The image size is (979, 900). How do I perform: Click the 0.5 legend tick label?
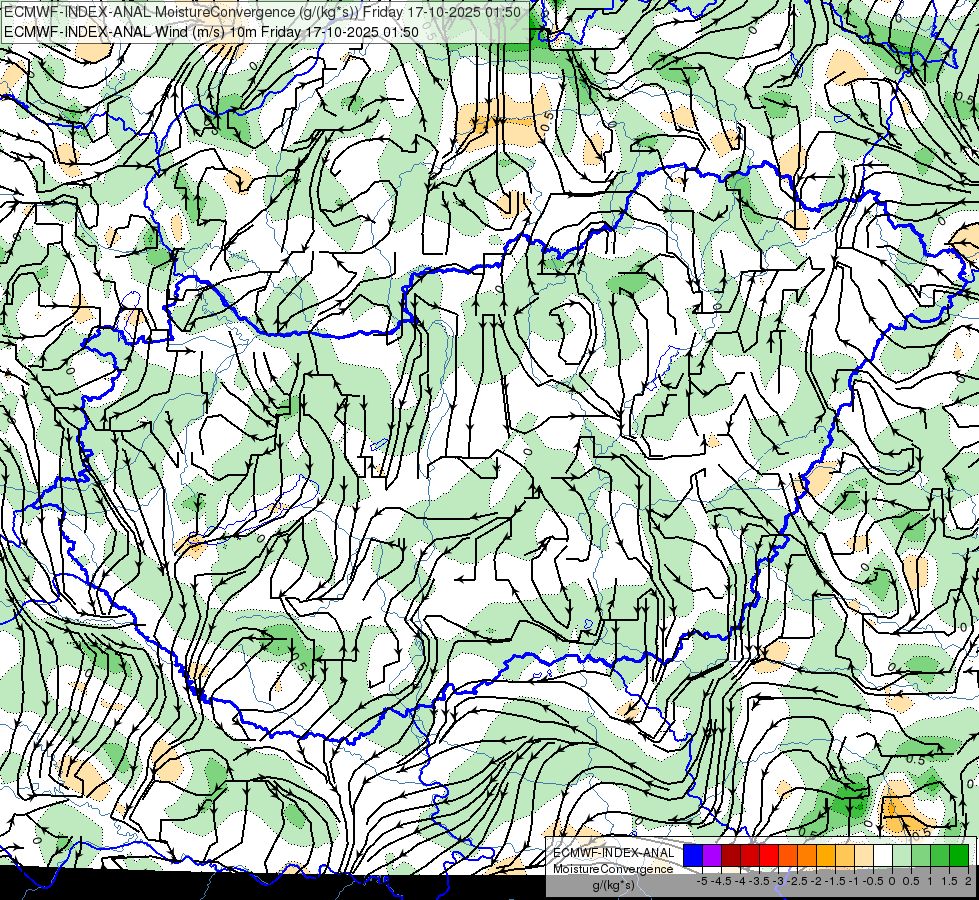coord(912,881)
